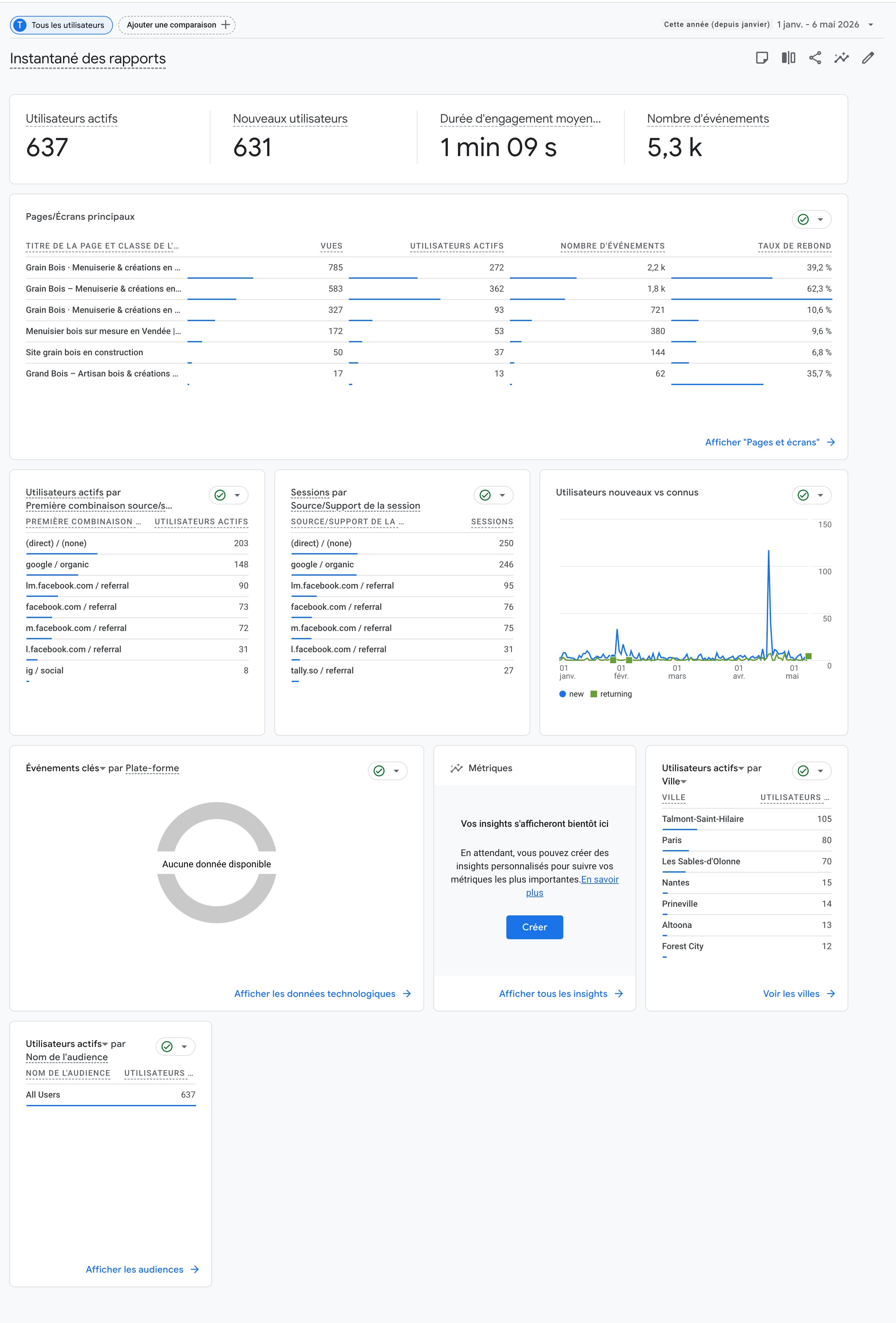Click arrow icon next to Afficher "Pages et écrans"
Screen dimensions: 896x1323
831,442
